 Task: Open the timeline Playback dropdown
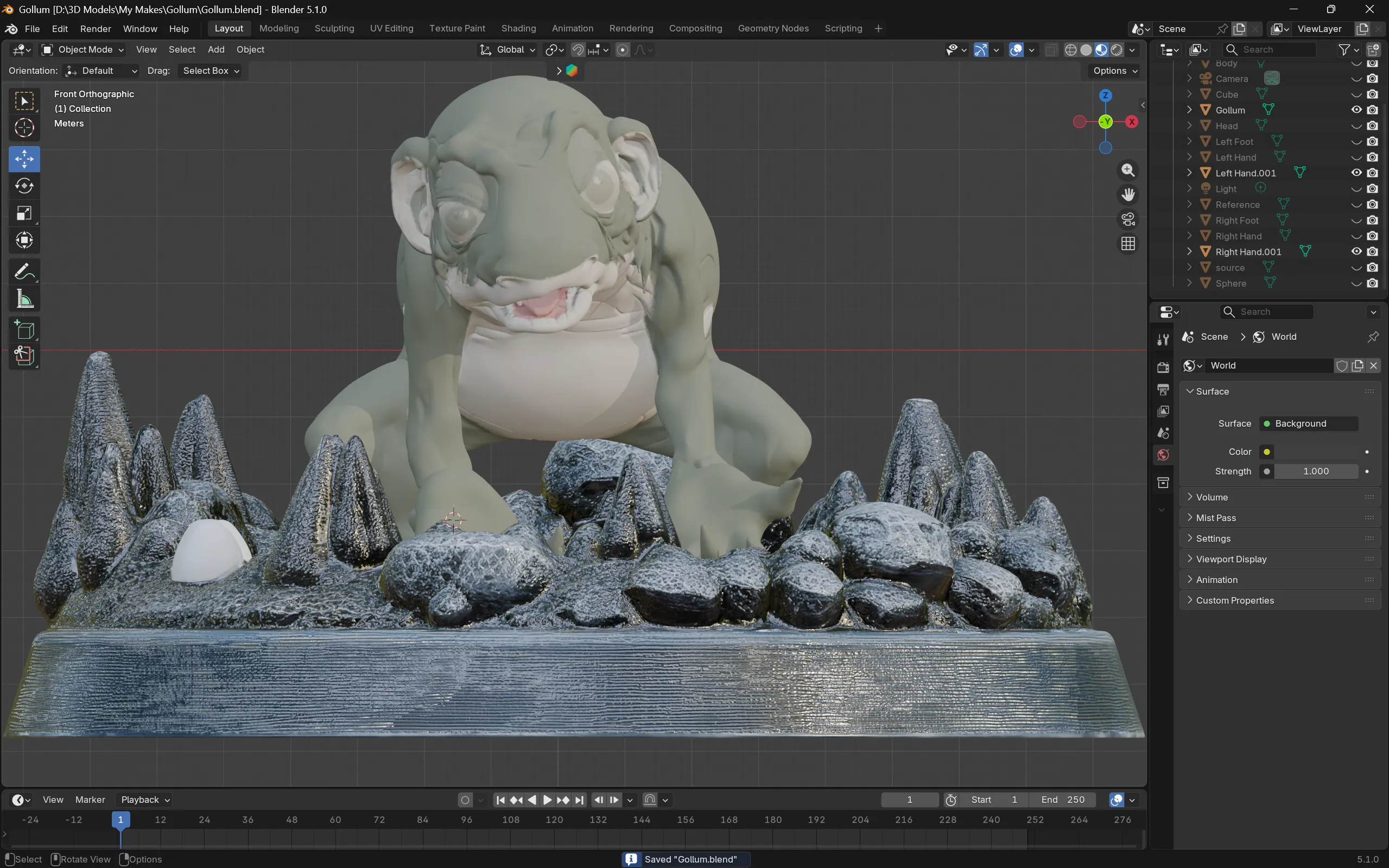pos(144,800)
